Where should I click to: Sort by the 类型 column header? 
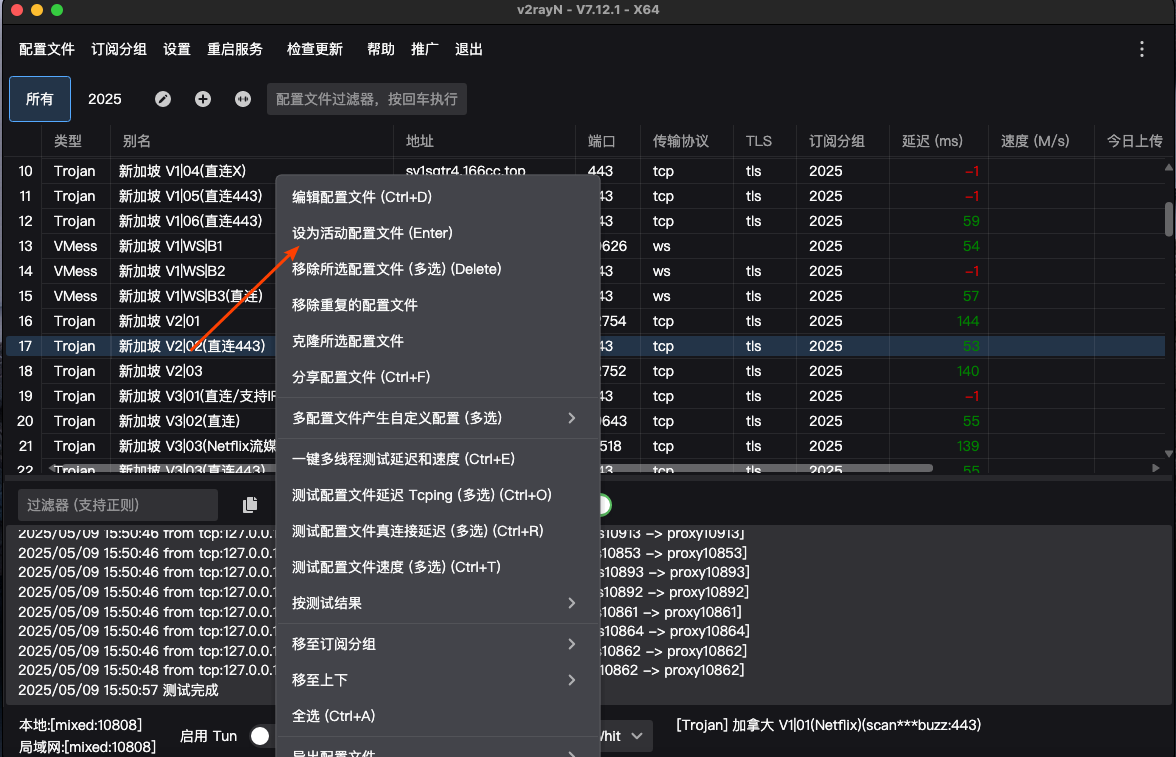[x=68, y=141]
